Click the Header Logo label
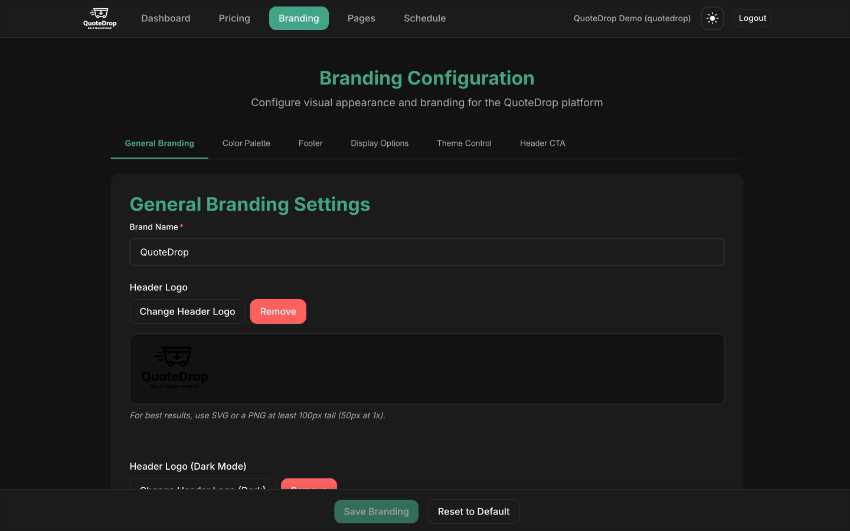Image resolution: width=850 pixels, height=531 pixels. point(158,287)
